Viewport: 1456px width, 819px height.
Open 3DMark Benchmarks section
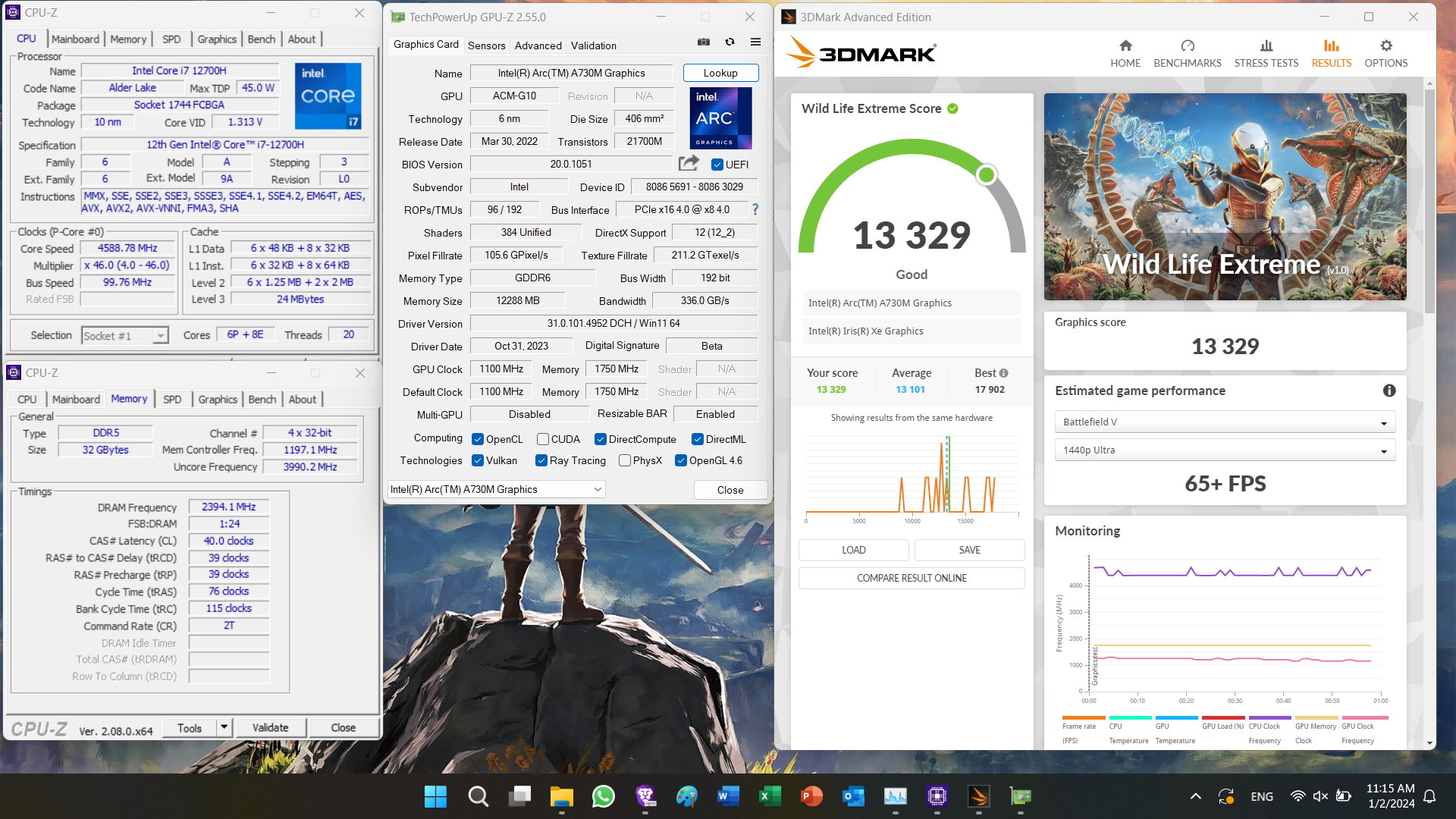pos(1188,54)
